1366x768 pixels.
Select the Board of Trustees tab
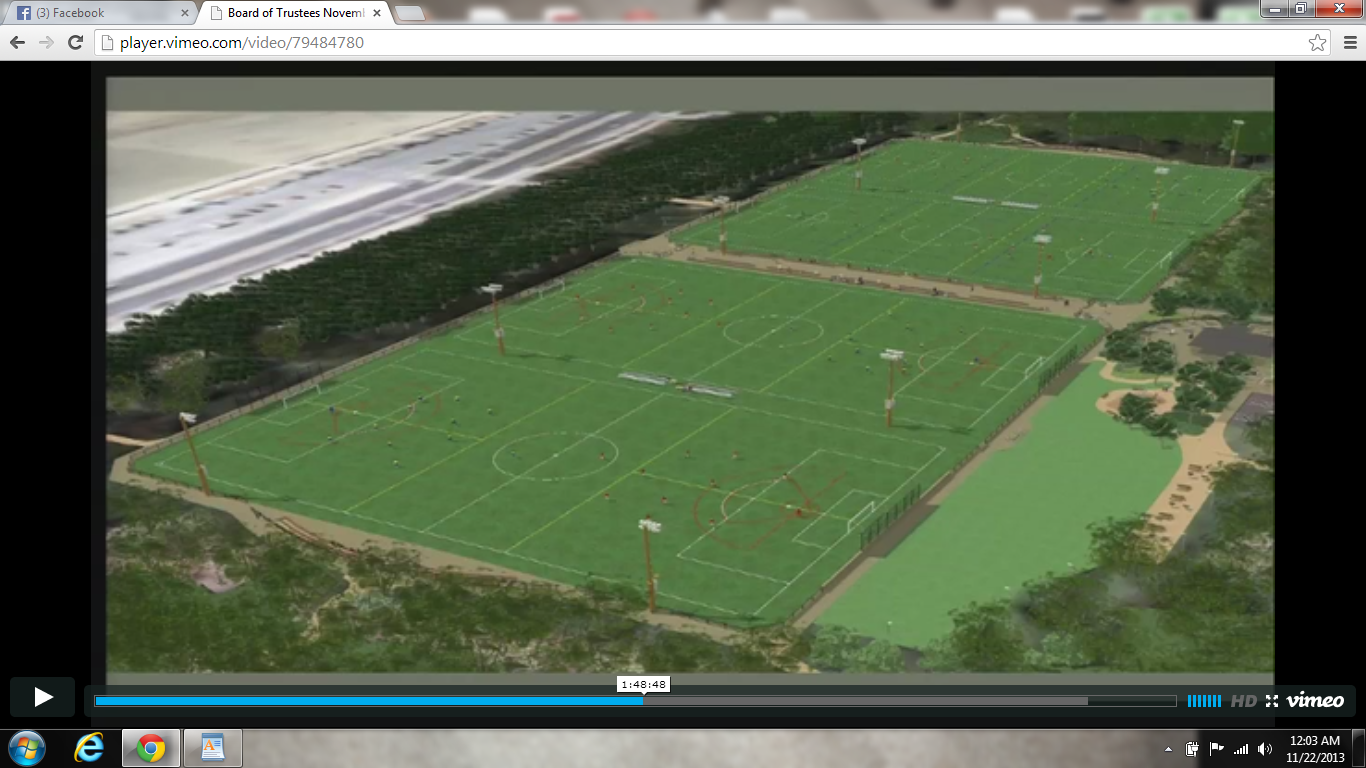click(x=290, y=13)
